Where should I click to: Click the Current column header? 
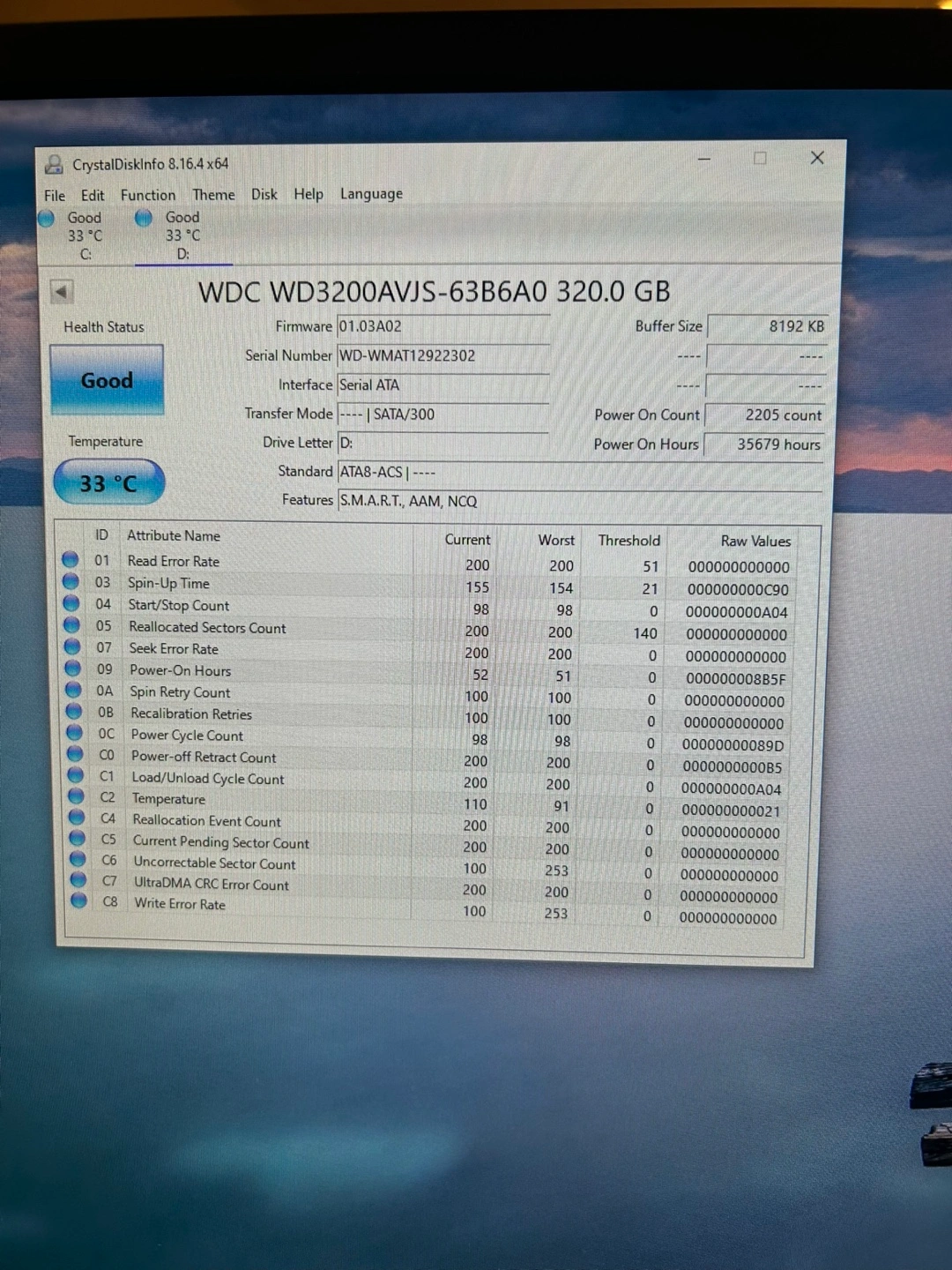(467, 539)
